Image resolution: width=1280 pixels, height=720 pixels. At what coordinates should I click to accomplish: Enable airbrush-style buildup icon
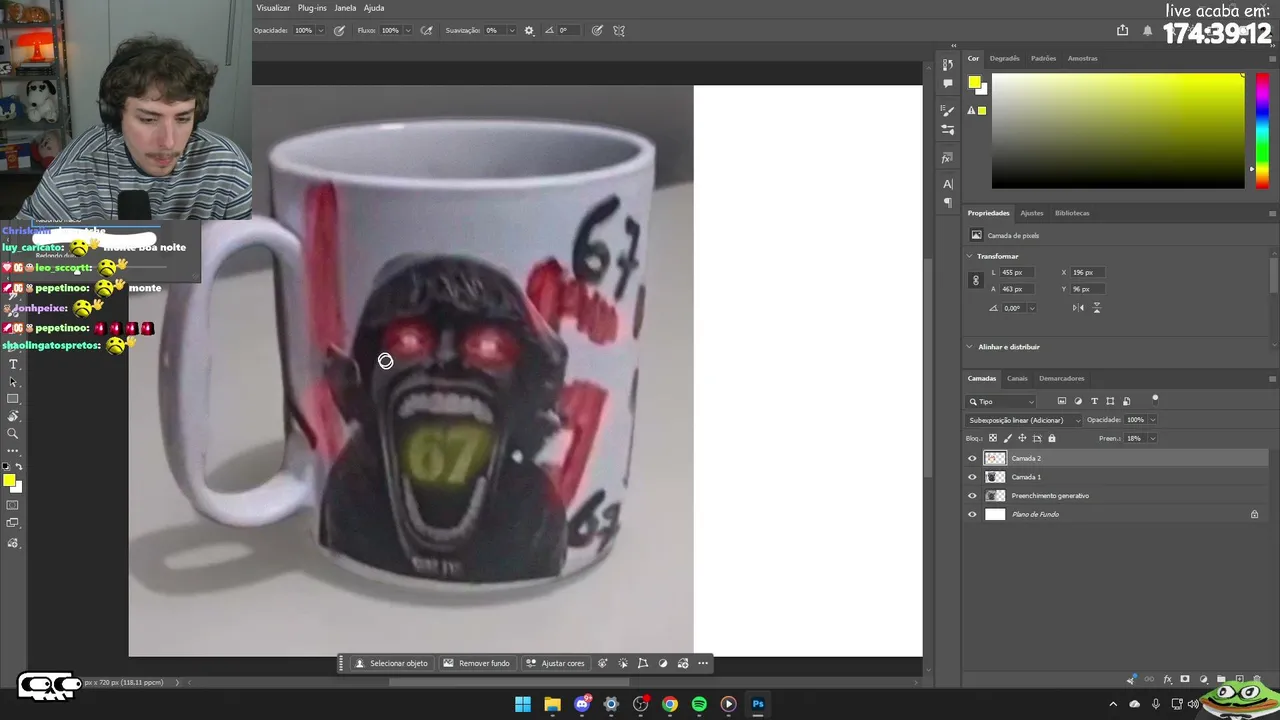point(427,30)
